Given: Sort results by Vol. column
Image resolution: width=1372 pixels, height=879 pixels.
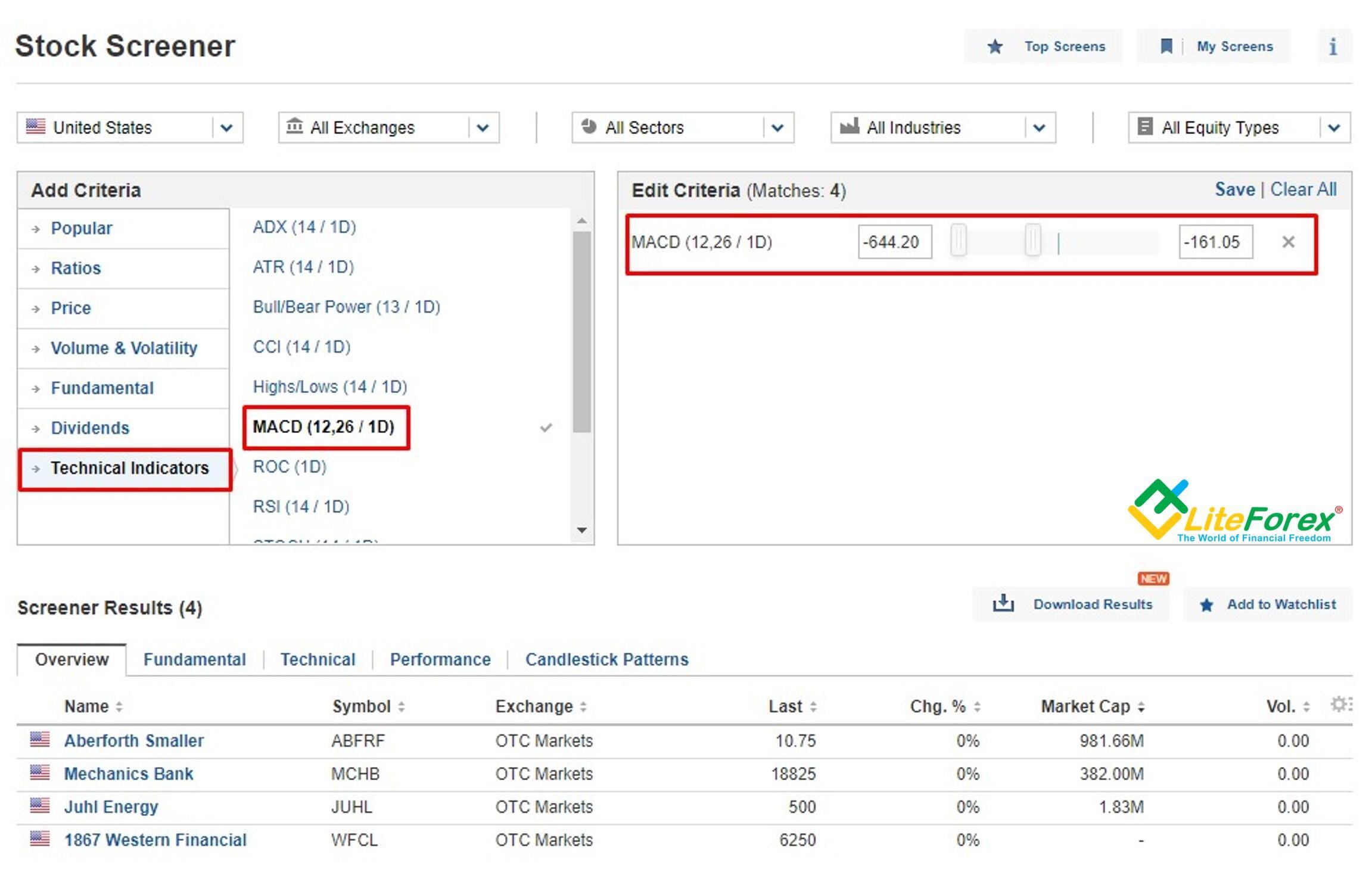Looking at the screenshot, I should tap(1288, 706).
